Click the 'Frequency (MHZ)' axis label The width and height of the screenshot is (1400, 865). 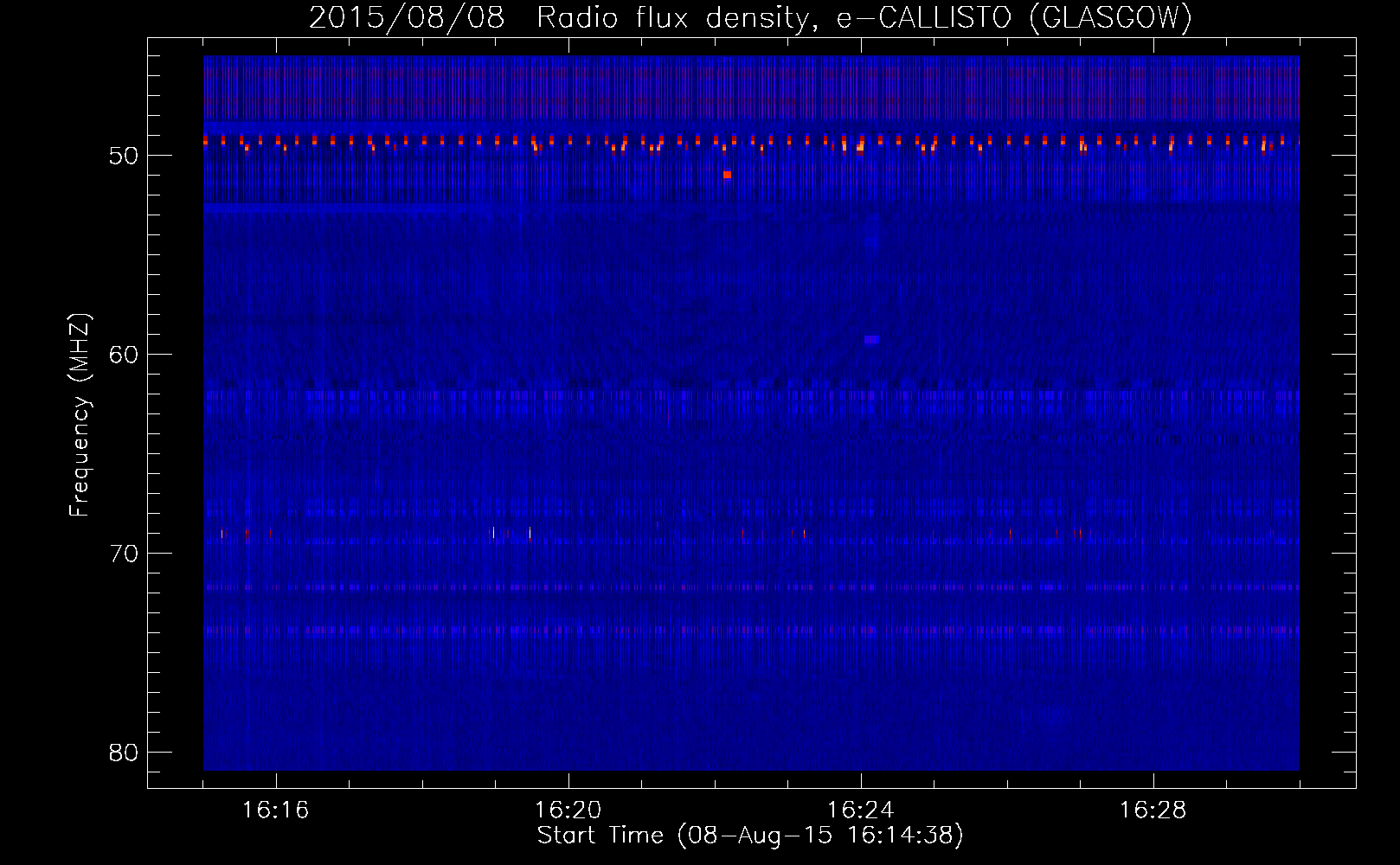click(x=80, y=415)
